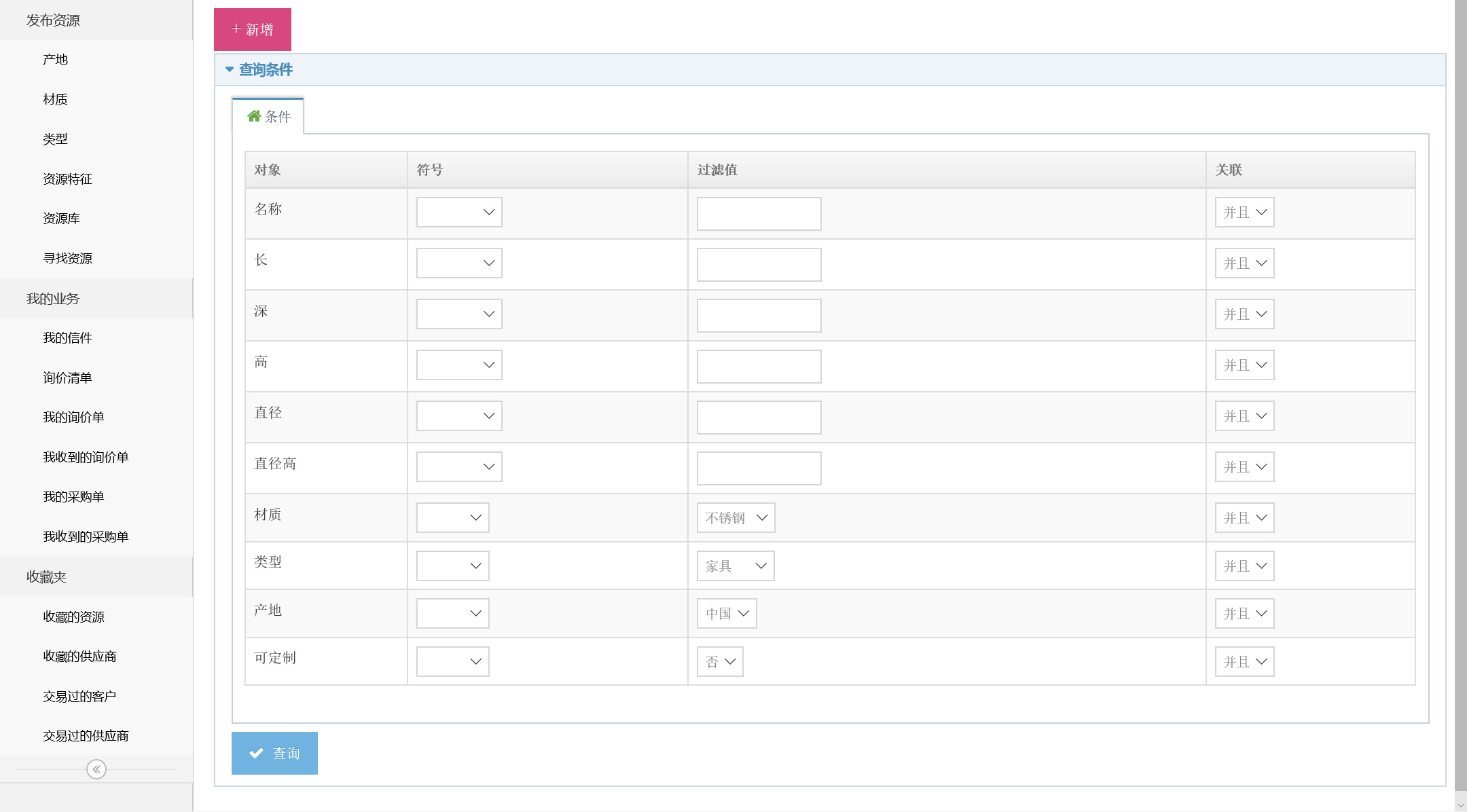Open the 符号 dropdown for 直径 row

coord(459,416)
